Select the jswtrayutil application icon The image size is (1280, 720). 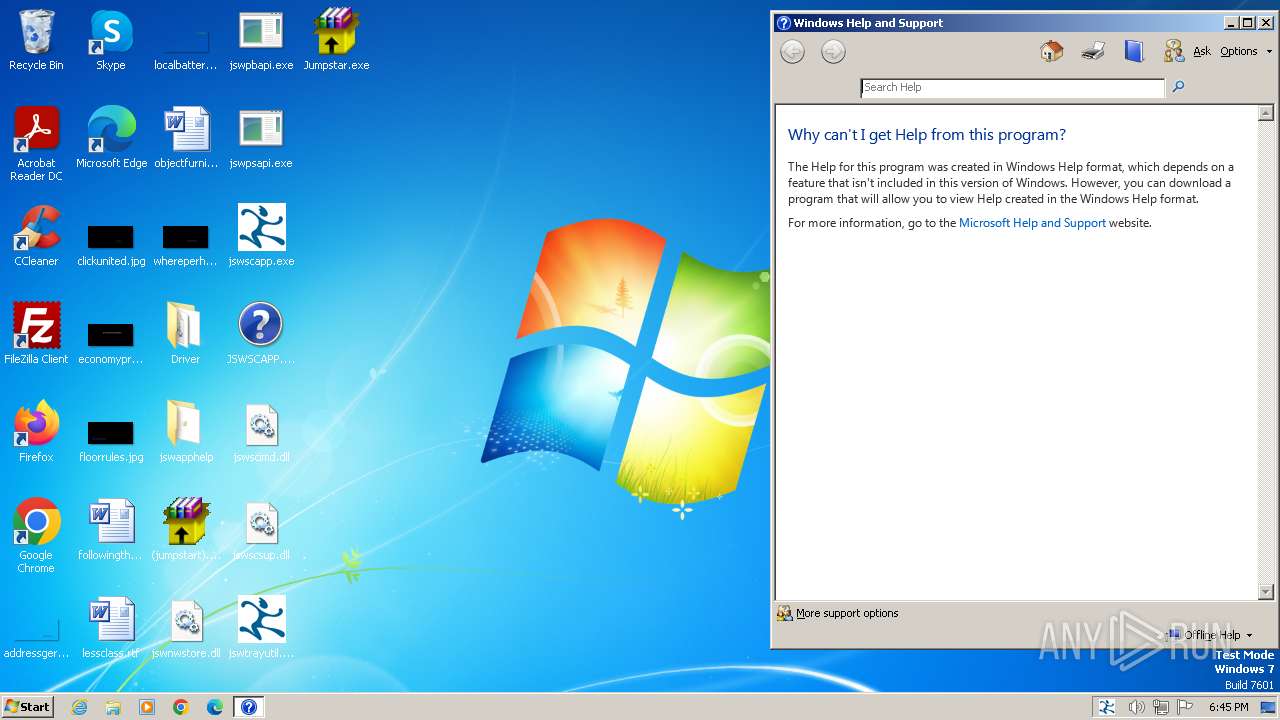pos(261,628)
